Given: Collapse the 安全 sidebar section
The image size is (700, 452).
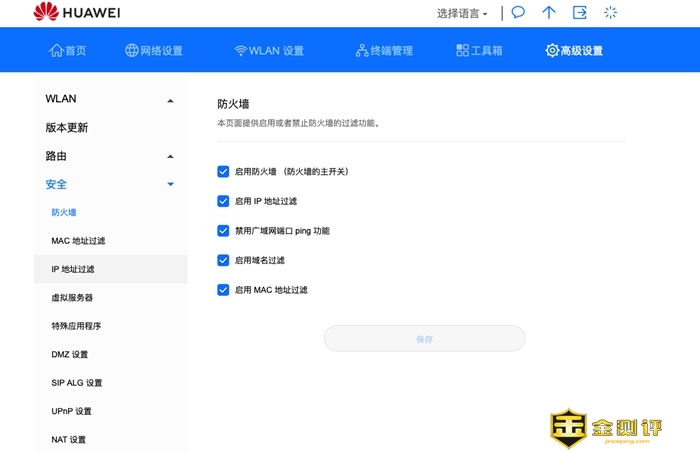Looking at the screenshot, I should tap(170, 185).
